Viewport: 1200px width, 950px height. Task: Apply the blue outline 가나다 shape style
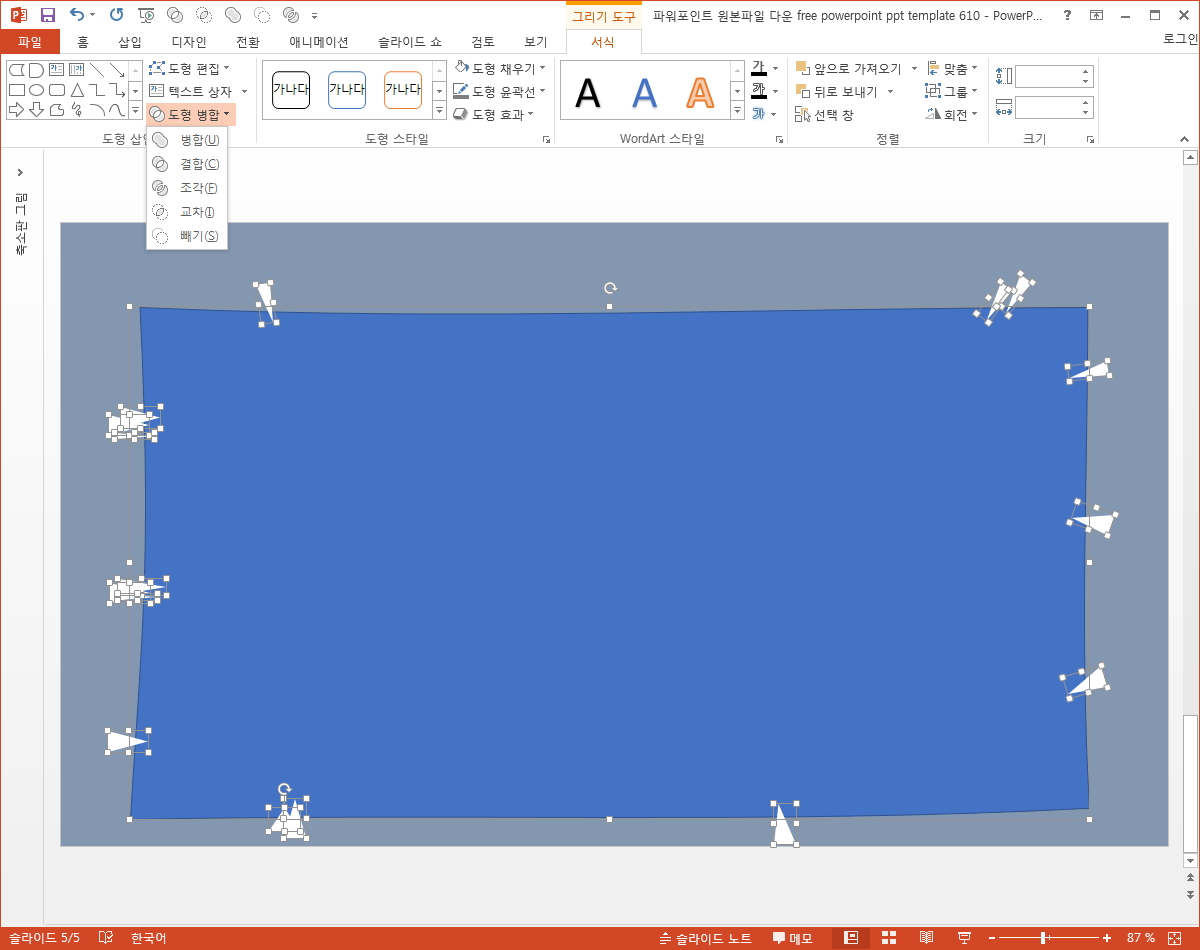pos(347,90)
